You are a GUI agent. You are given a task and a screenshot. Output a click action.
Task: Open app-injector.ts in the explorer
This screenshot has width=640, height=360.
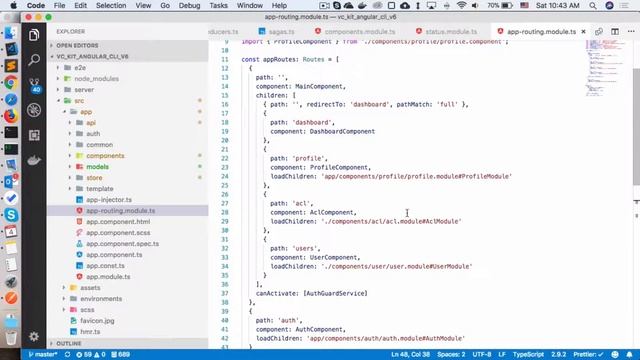[x=109, y=200]
